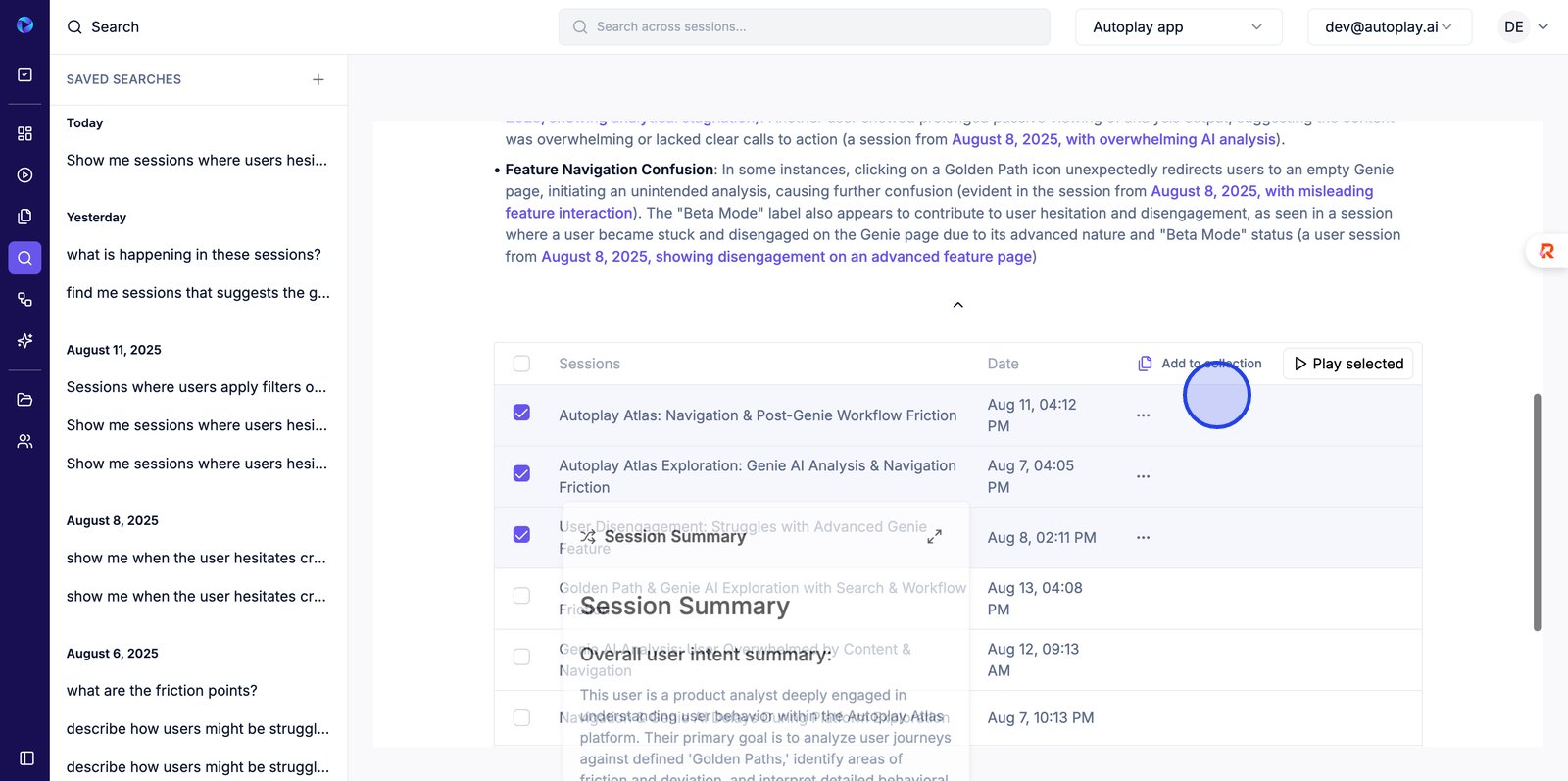Expand the DE profile menu chevron
Screen dimensions: 1568x781
tap(1543, 27)
